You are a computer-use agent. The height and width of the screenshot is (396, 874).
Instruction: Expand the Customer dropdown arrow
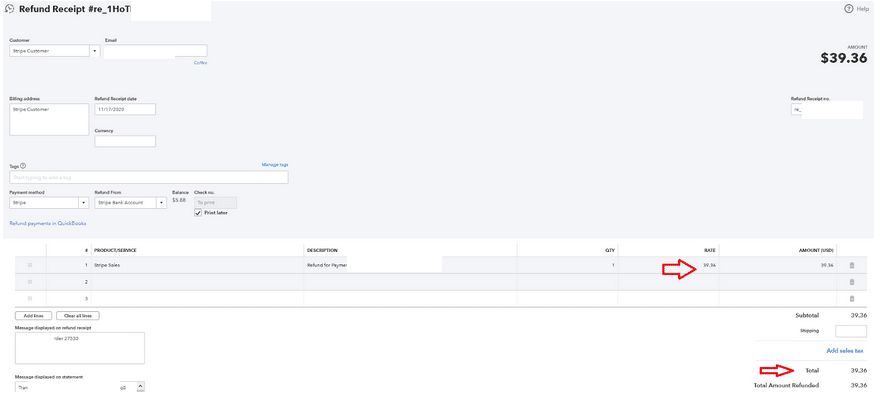point(95,51)
